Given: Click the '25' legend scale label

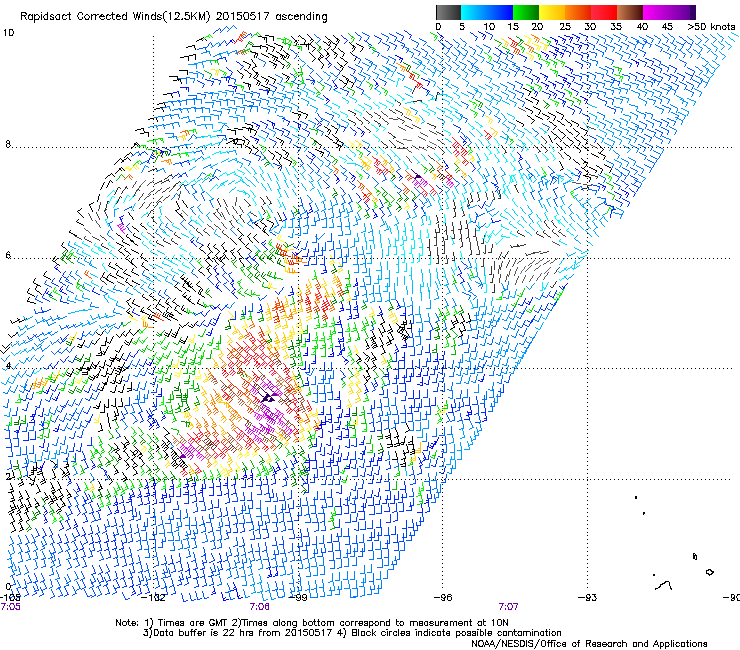Looking at the screenshot, I should [564, 27].
